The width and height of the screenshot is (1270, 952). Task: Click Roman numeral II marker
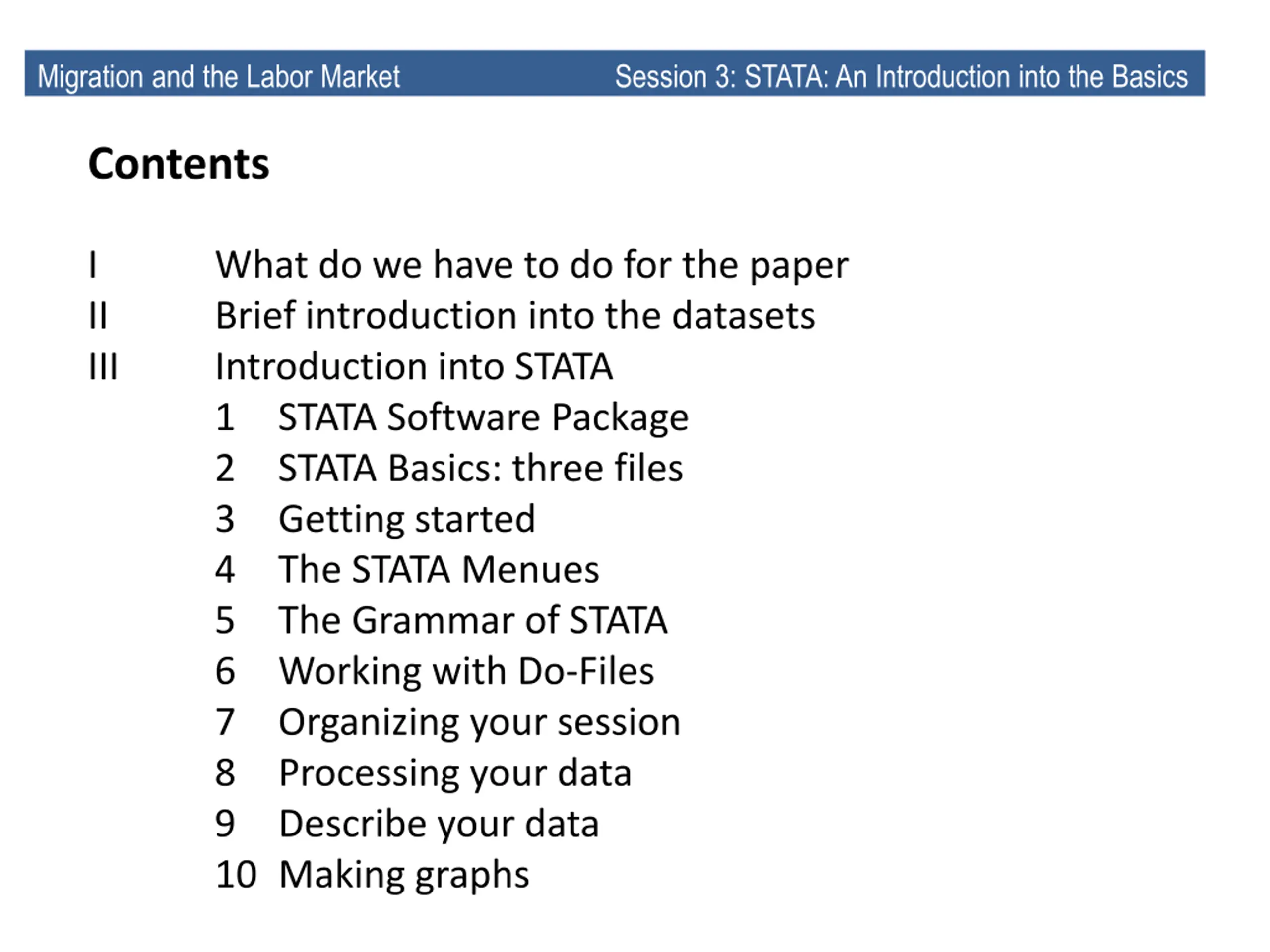98,316
